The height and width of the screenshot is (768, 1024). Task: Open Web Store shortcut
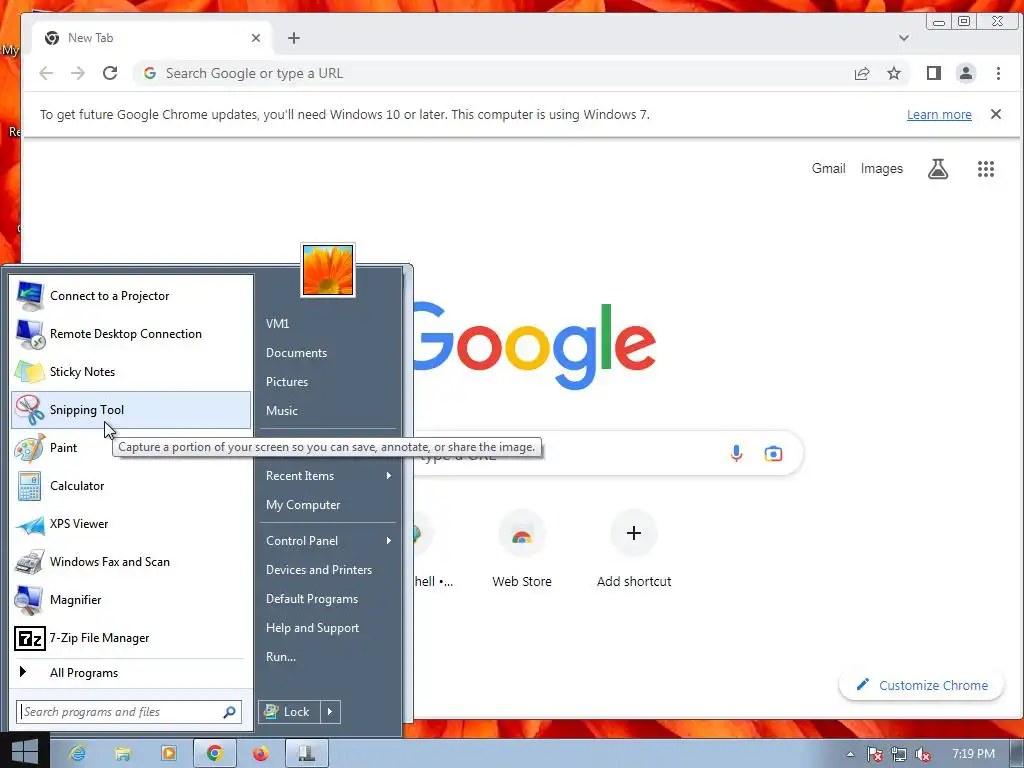pyautogui.click(x=522, y=549)
